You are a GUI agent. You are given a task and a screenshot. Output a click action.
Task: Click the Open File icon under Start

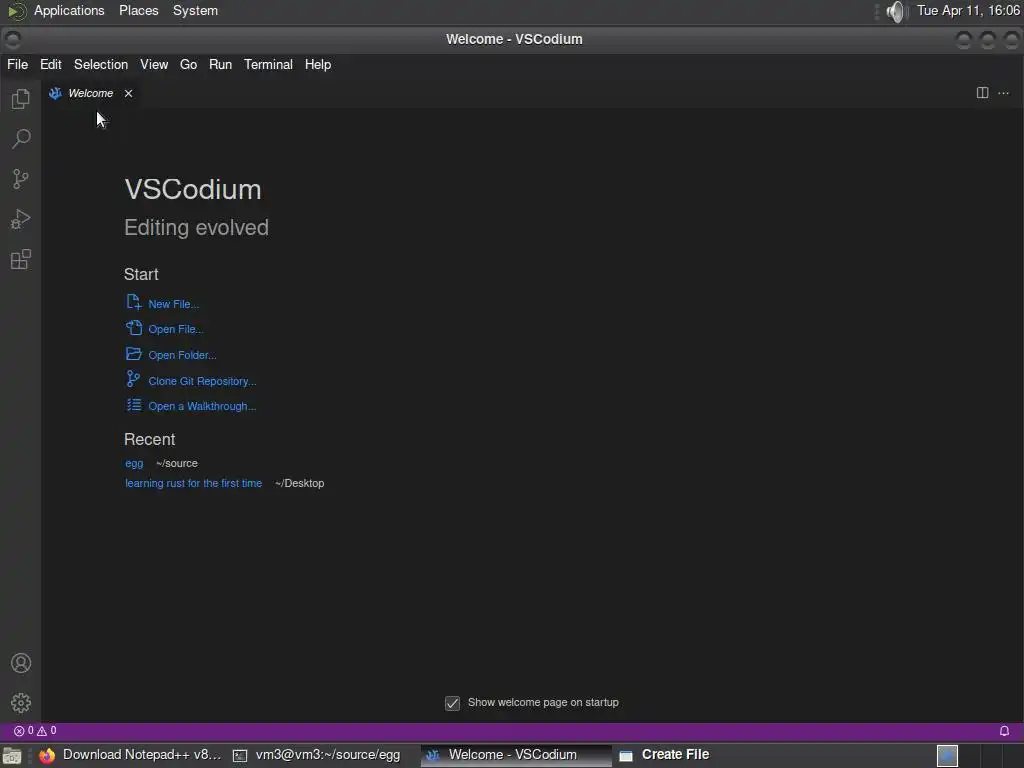[x=133, y=328]
